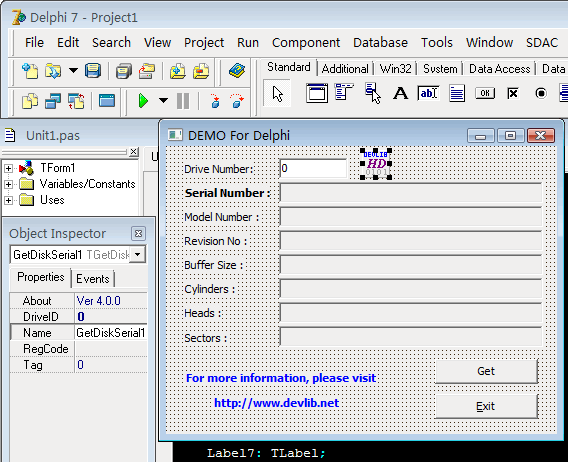Switch to Object Inspector Properties tab
This screenshot has height=462, width=568.
[x=41, y=277]
